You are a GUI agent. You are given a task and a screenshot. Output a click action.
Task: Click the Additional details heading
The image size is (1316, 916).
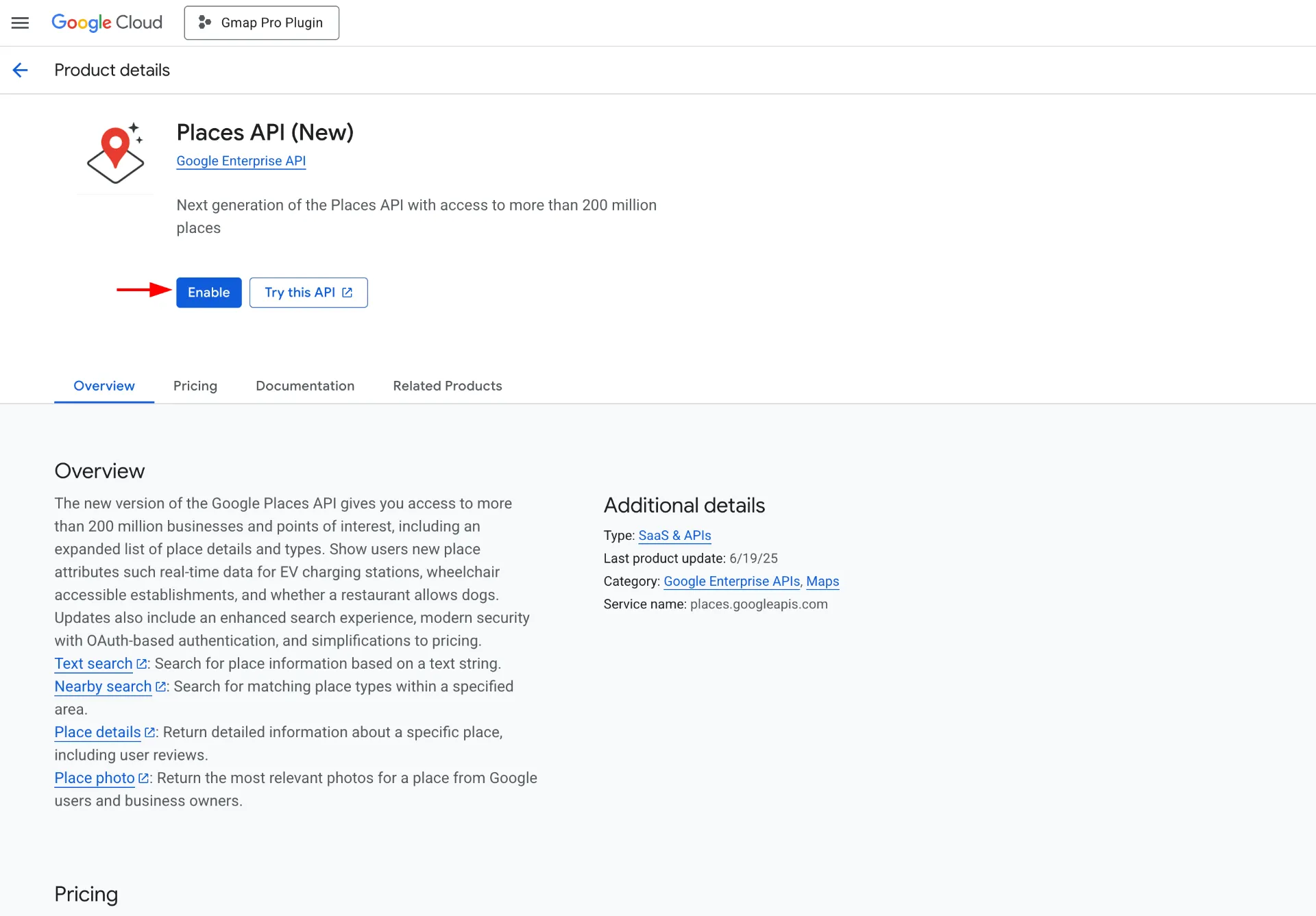click(684, 506)
